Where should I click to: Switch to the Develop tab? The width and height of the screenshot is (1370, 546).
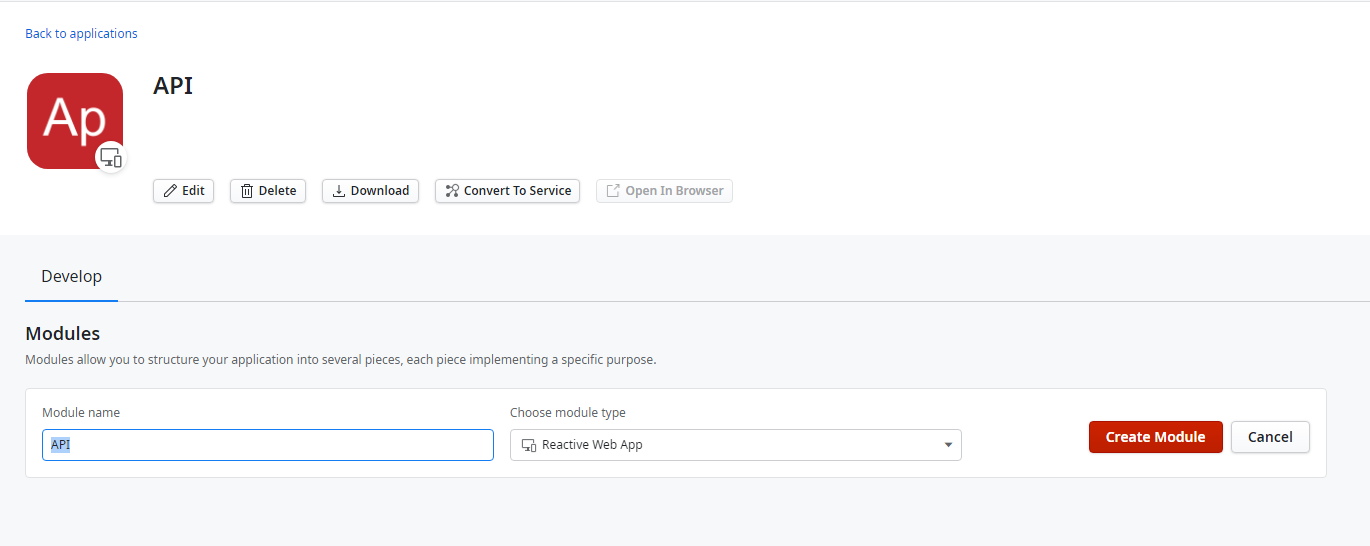point(71,276)
